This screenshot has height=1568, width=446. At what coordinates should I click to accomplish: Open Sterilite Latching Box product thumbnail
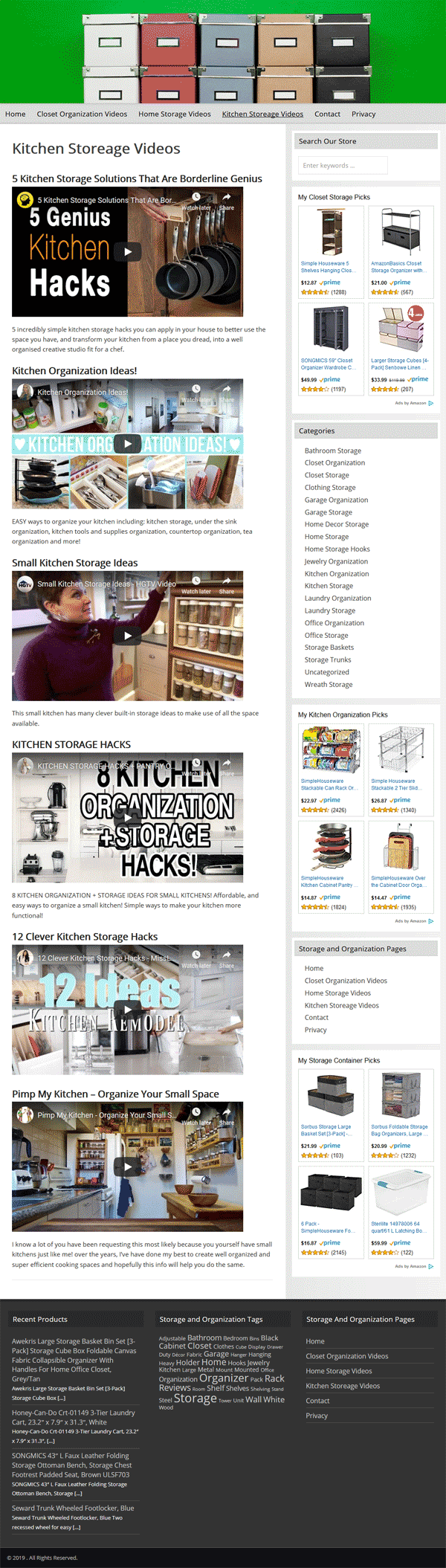click(401, 1193)
